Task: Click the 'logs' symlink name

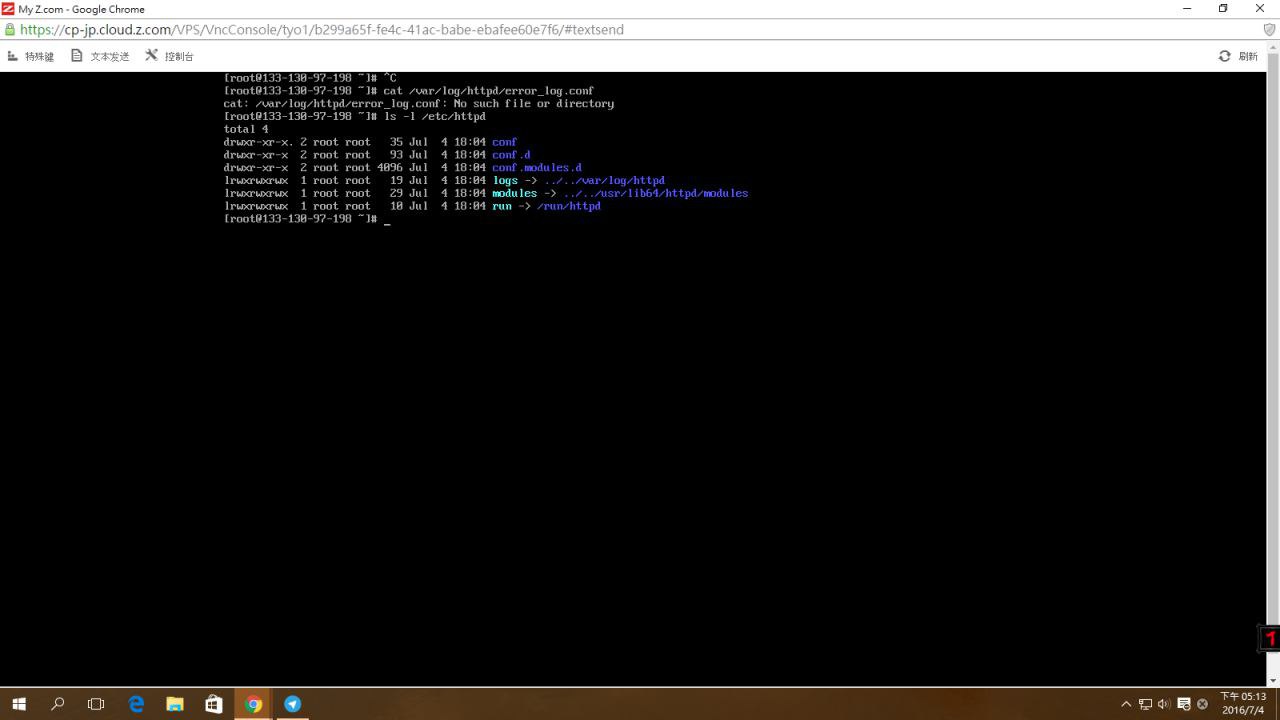Action: click(x=505, y=181)
